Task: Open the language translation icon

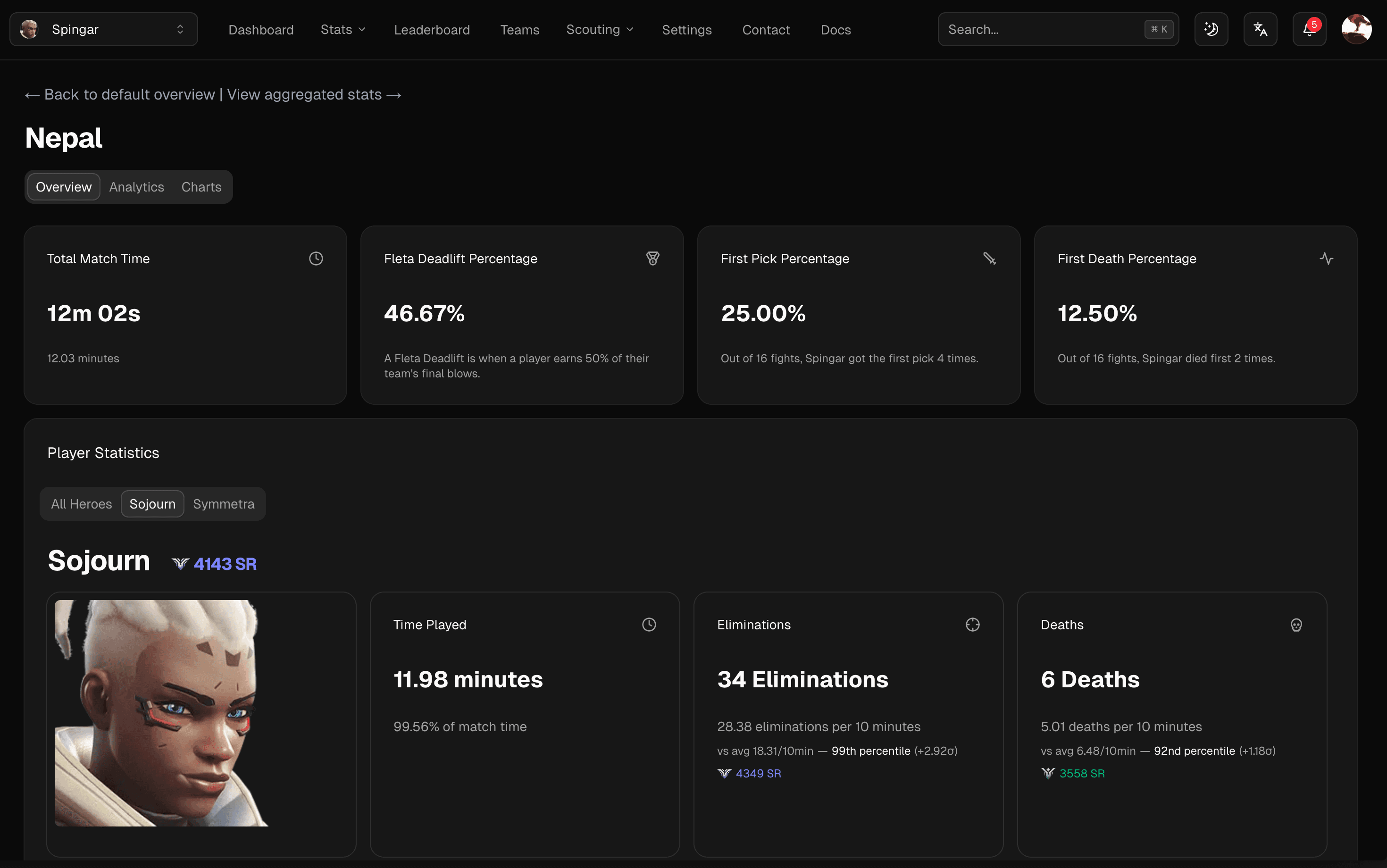Action: 1260,29
